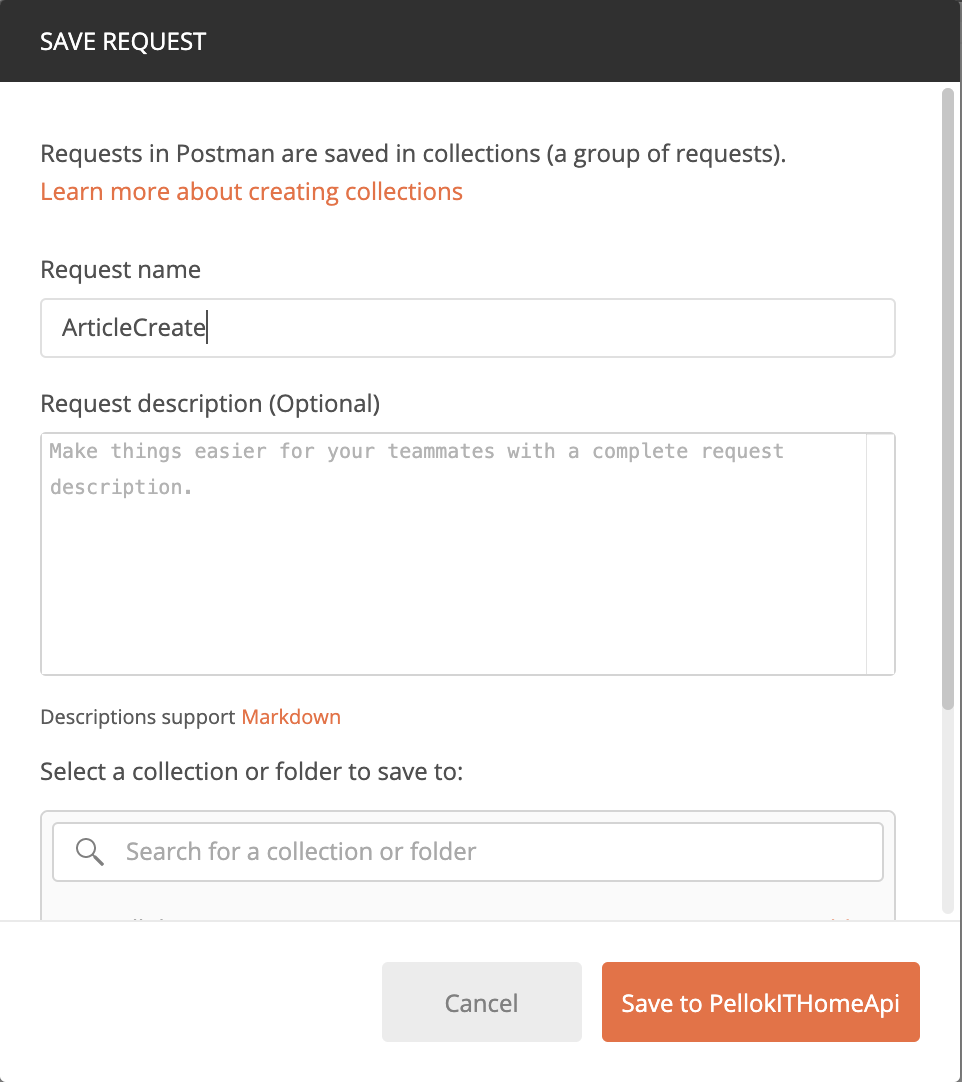
Task: Click the 'Request description (Optional)' label
Action: tap(210, 404)
